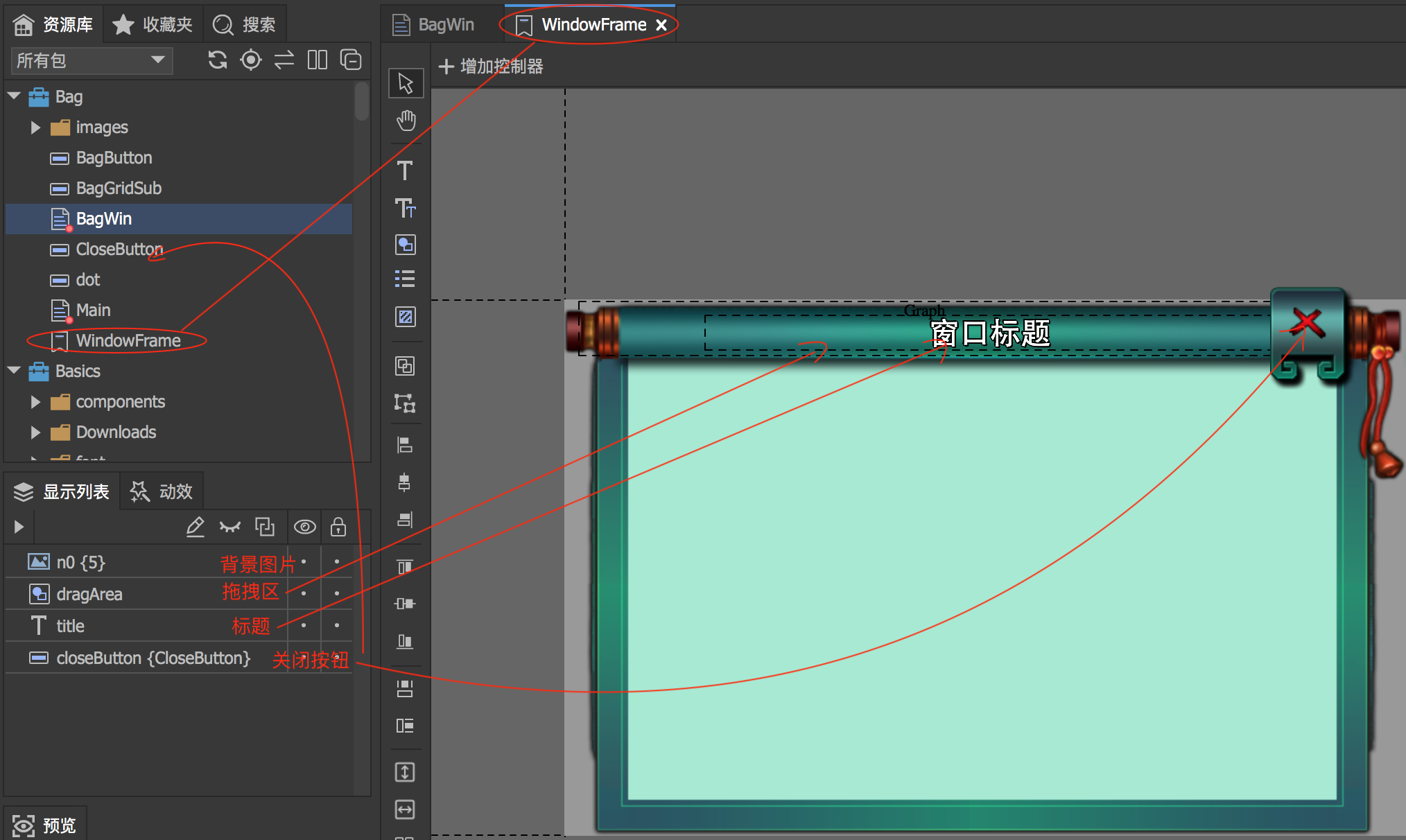This screenshot has width=1406, height=840.
Task: Click the 增加控制器 button
Action: [491, 67]
